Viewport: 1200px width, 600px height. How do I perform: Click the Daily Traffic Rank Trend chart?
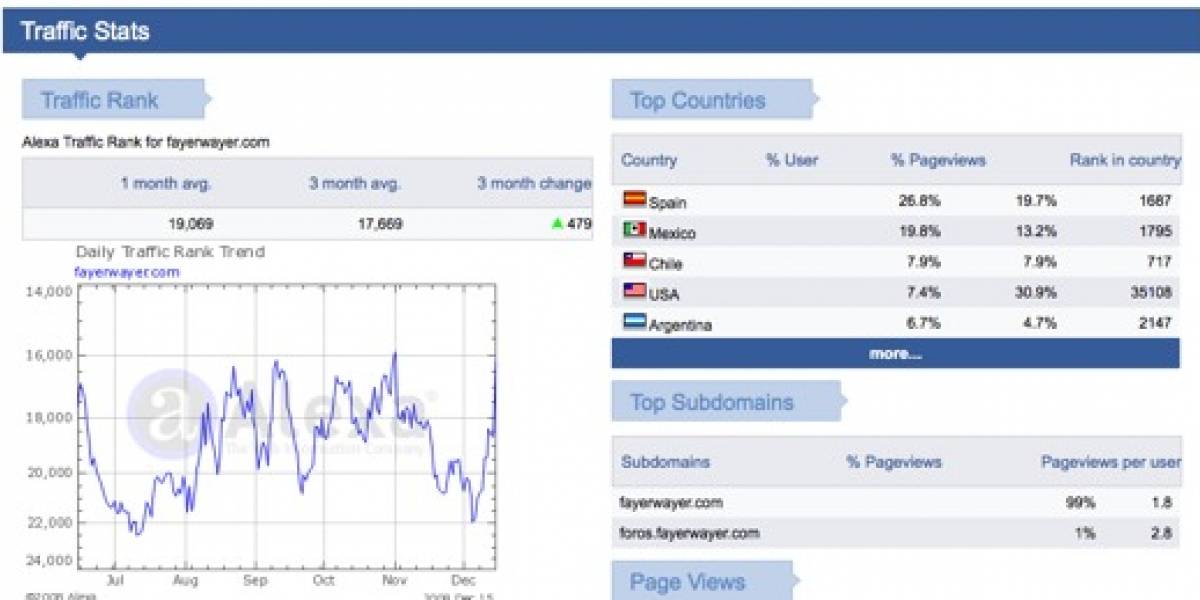[x=287, y=428]
